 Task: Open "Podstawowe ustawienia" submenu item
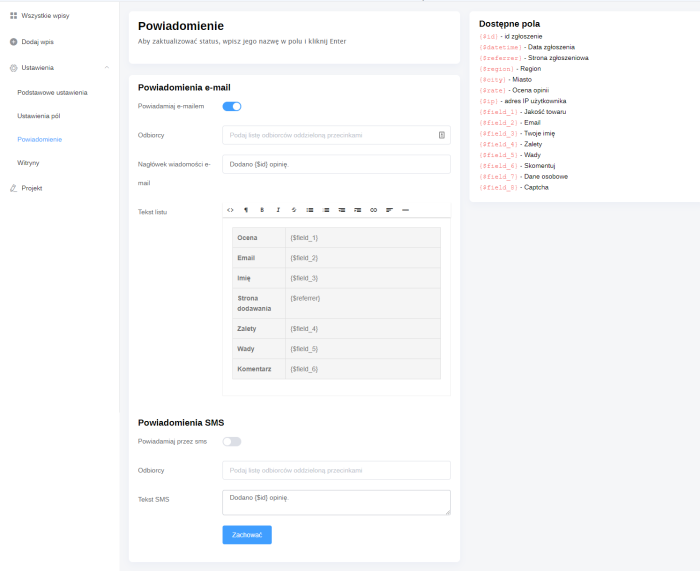52,92
